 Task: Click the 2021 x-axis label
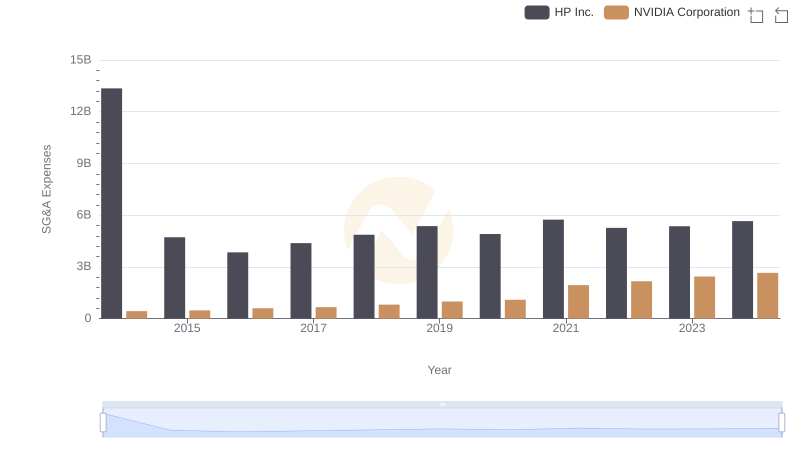(x=566, y=328)
